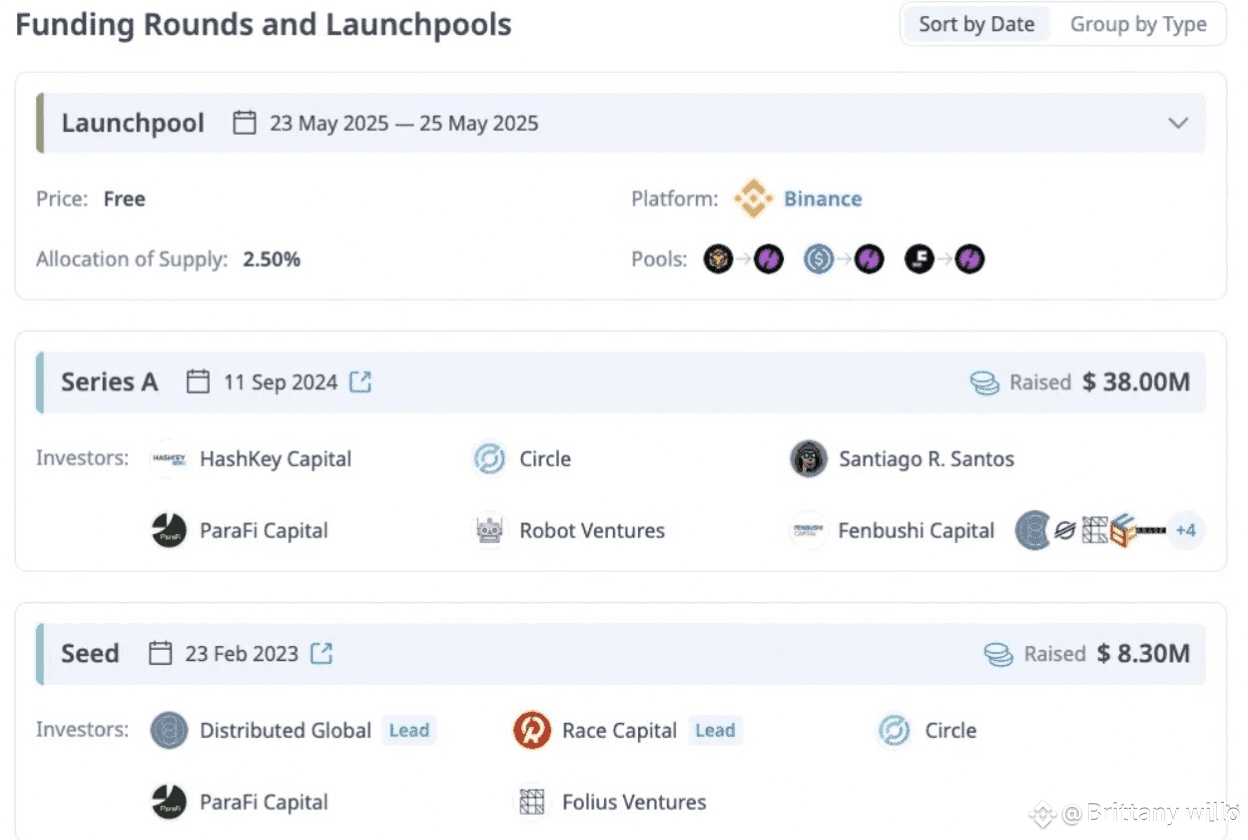
Task: Click the ParaFi Capital logo in Series A
Action: point(168,530)
